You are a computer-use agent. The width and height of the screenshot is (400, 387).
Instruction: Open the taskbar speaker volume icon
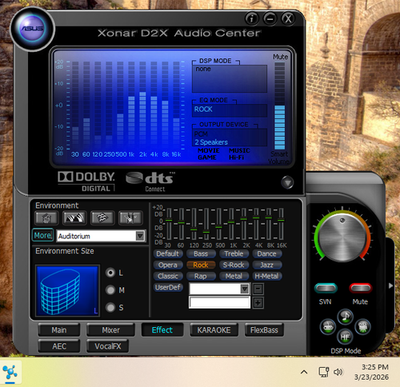click(x=338, y=372)
